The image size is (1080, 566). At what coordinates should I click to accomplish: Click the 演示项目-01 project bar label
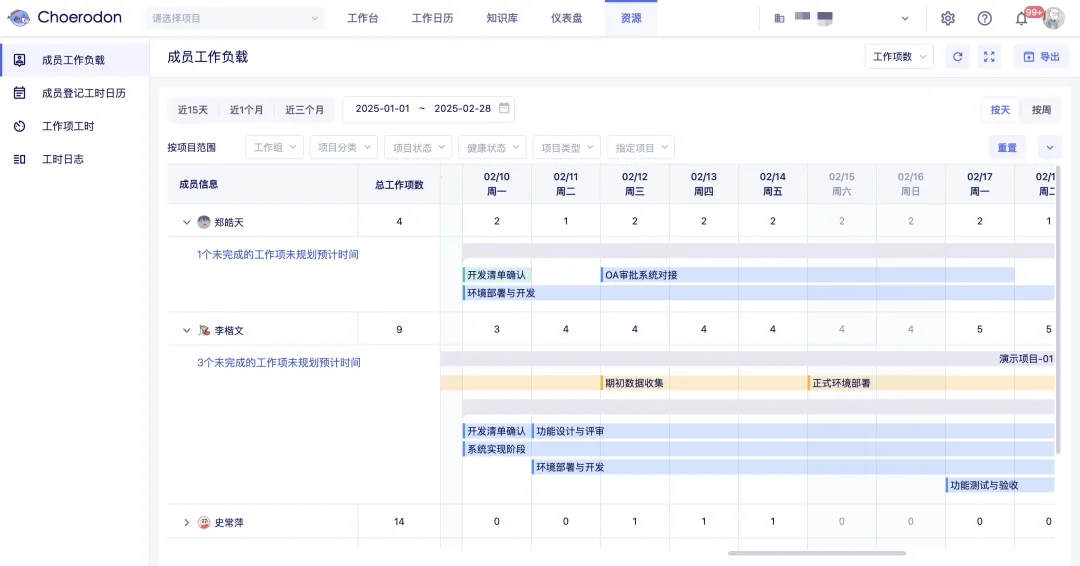click(x=1026, y=359)
